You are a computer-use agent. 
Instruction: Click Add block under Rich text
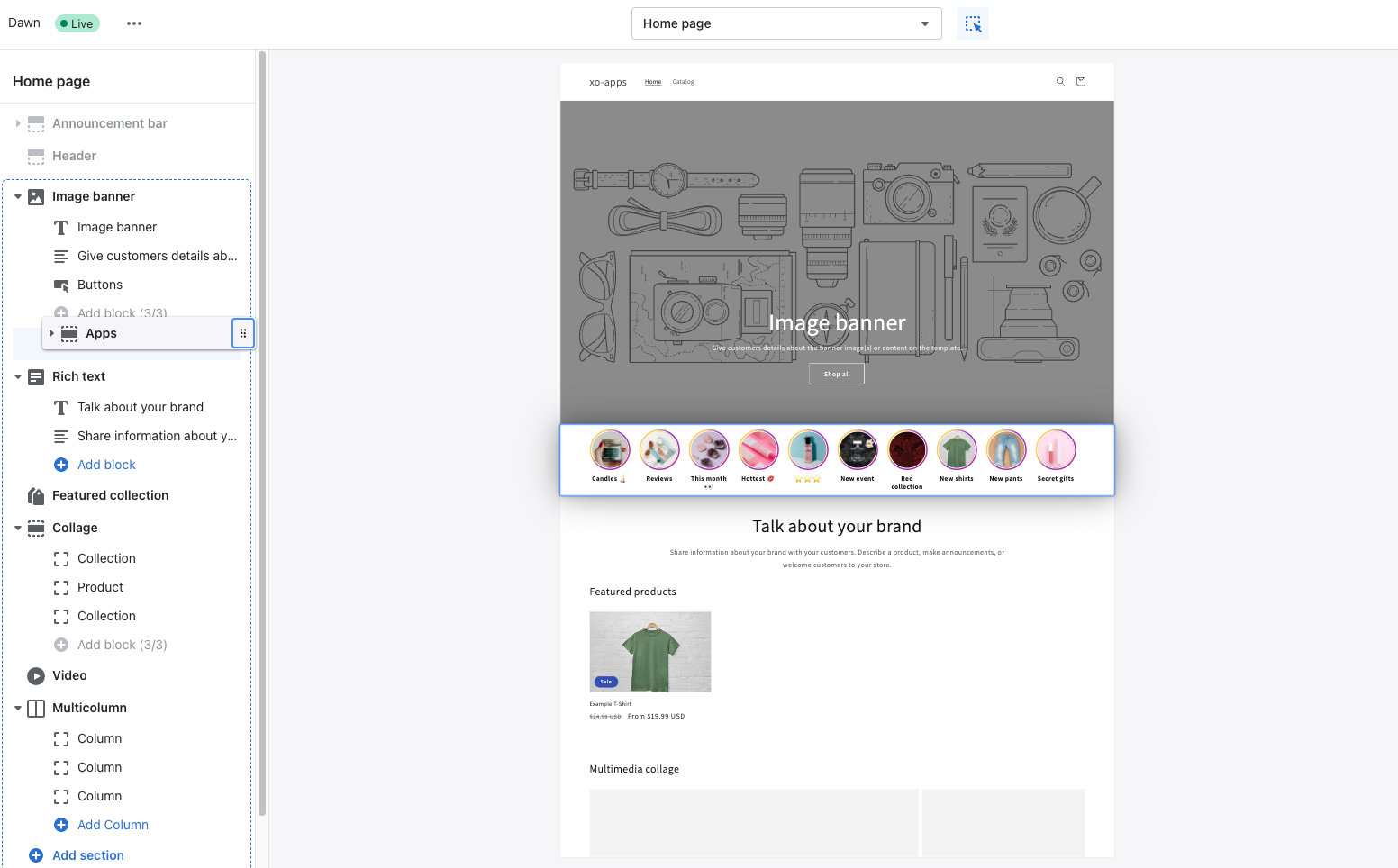(x=106, y=465)
